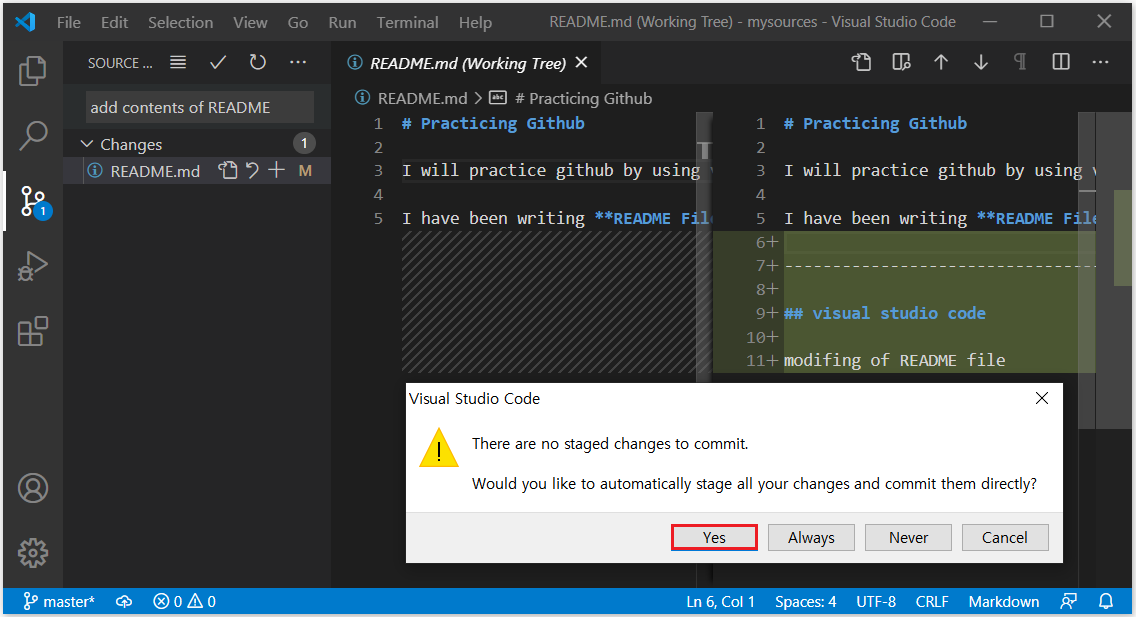Split the editor right
The height and width of the screenshot is (617, 1136).
[1061, 62]
